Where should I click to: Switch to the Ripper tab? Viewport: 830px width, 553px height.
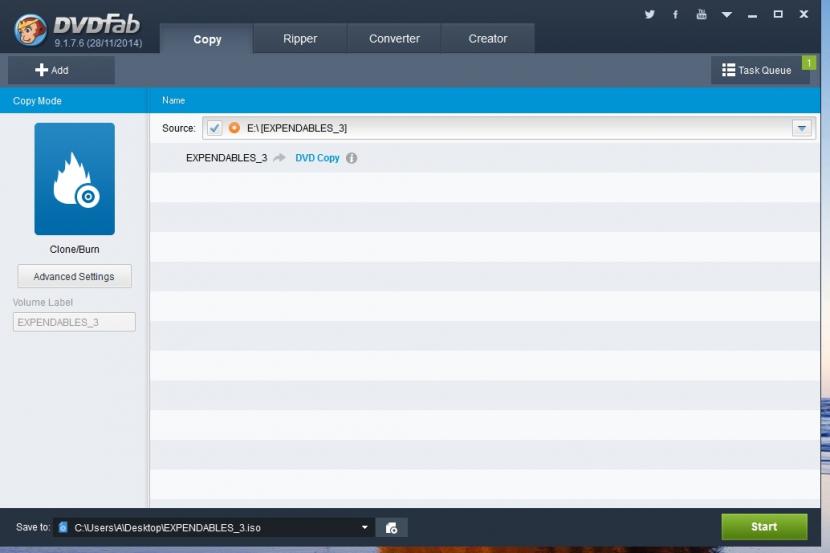tap(300, 39)
